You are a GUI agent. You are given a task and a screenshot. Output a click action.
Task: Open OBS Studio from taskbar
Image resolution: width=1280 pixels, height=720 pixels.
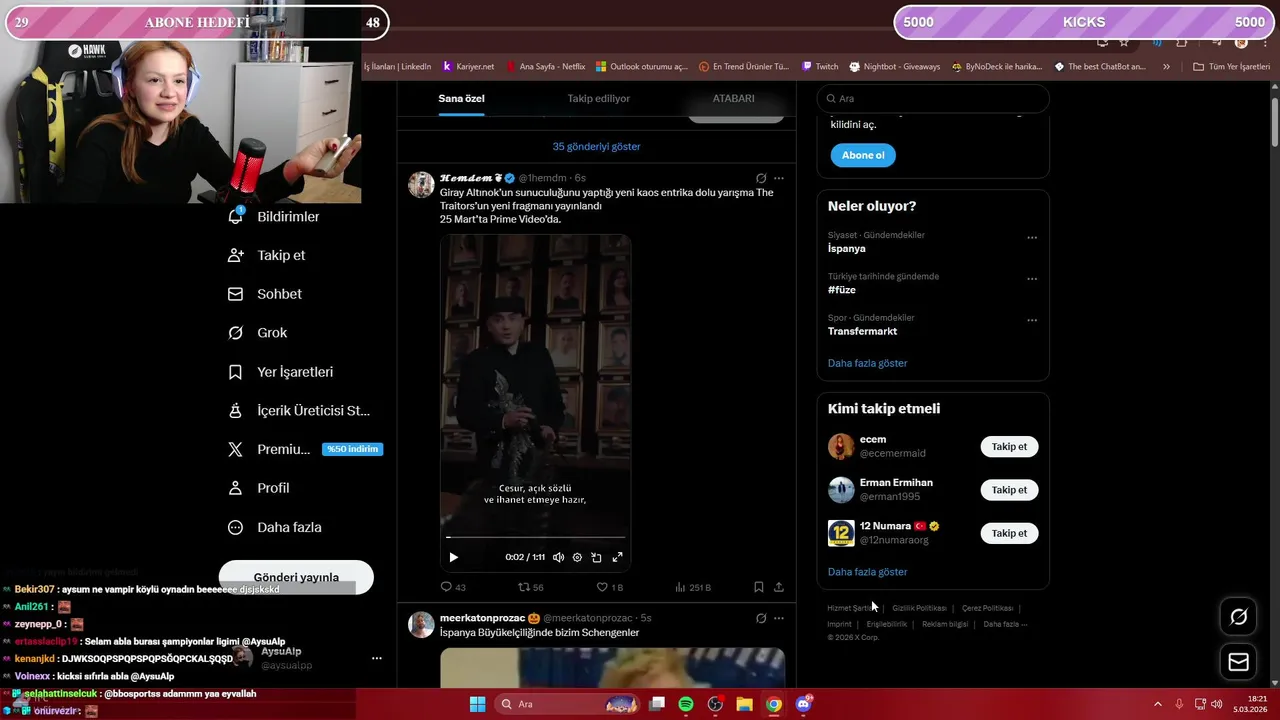coord(715,704)
